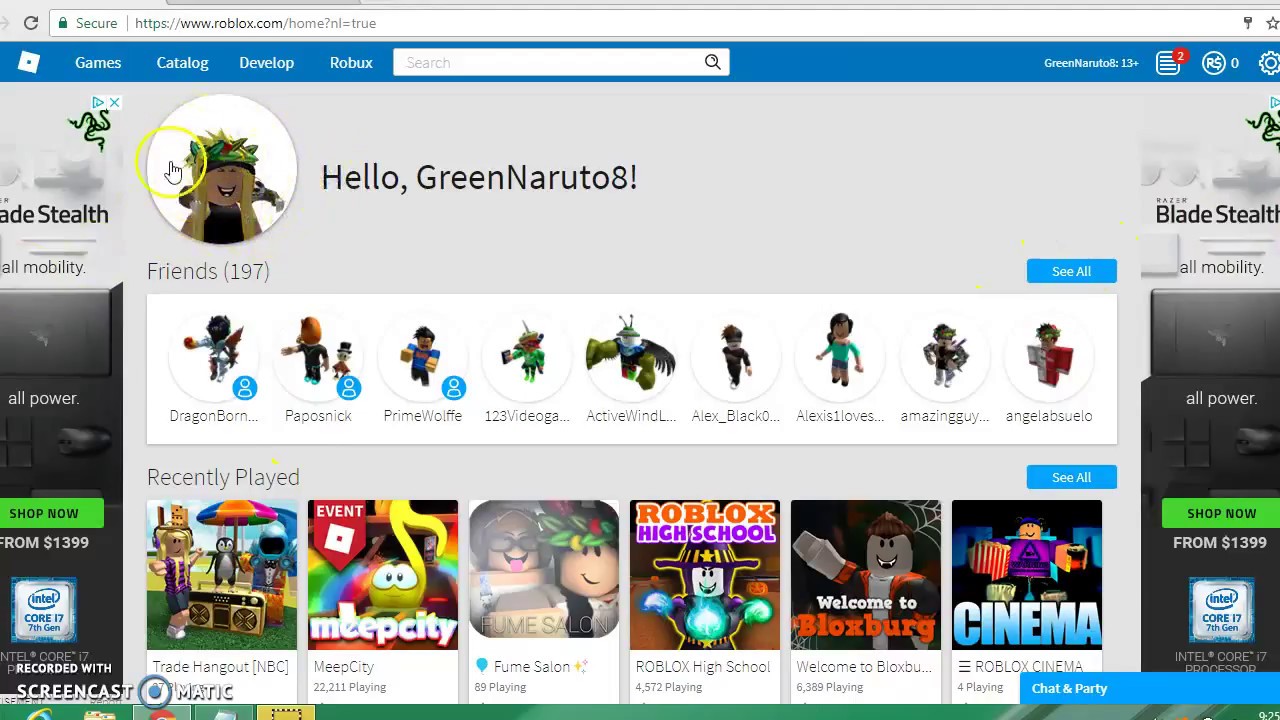Click the Secure padlock site info
The width and height of the screenshot is (1280, 720).
[87, 23]
